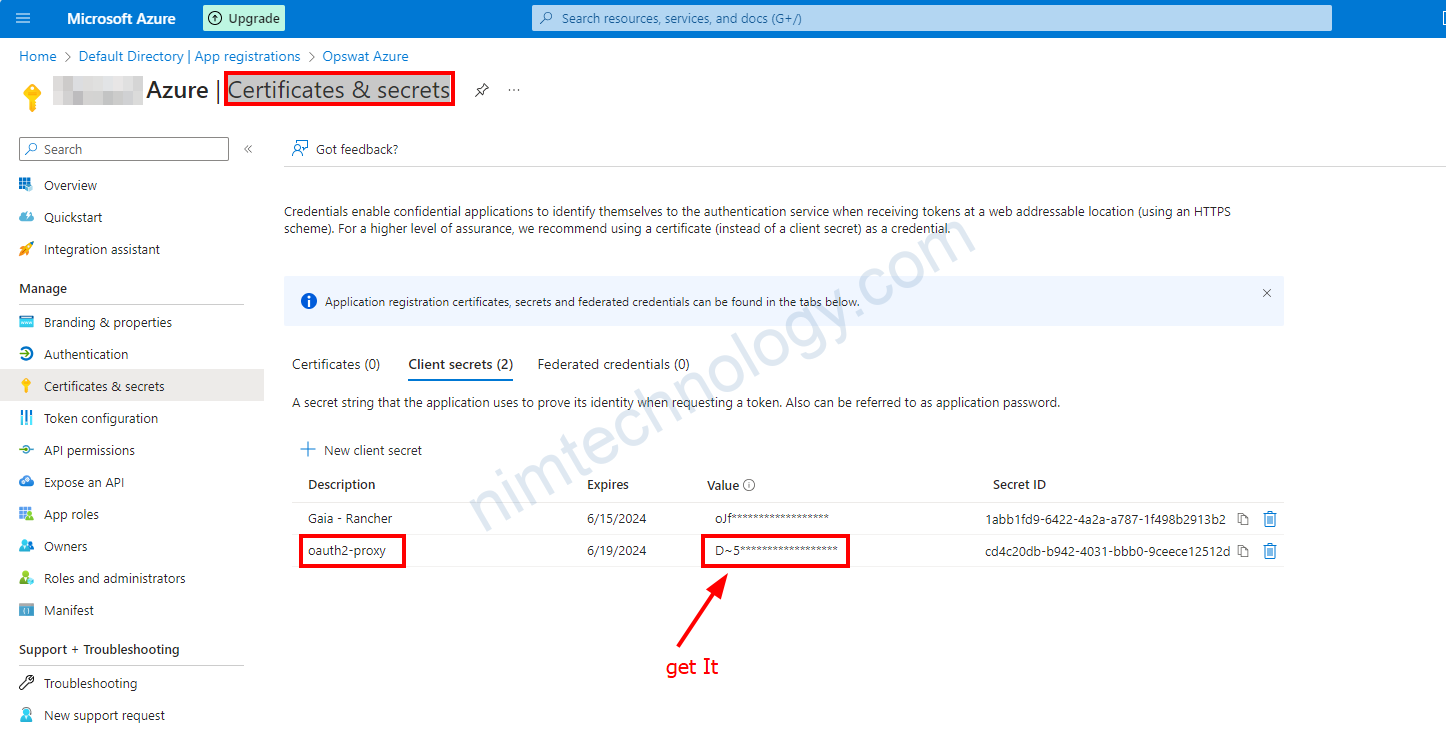Image resolution: width=1446 pixels, height=753 pixels.
Task: Switch to the Federated credentials tab
Action: pos(613,365)
